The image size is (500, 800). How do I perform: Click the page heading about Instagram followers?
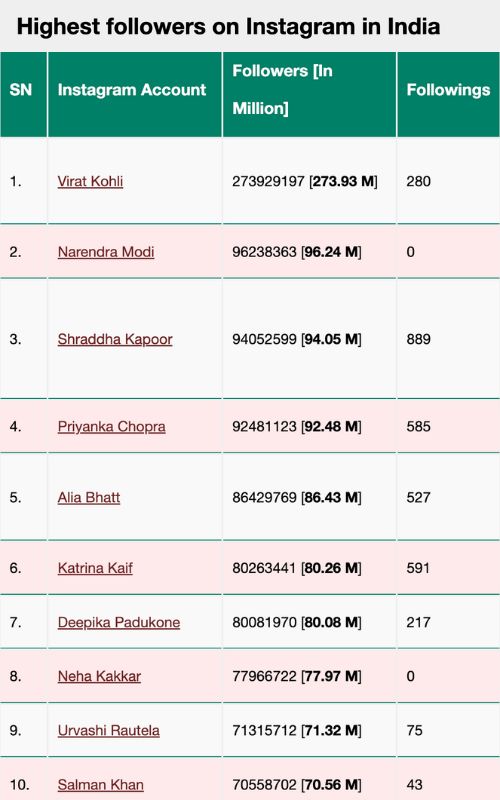coord(228,27)
